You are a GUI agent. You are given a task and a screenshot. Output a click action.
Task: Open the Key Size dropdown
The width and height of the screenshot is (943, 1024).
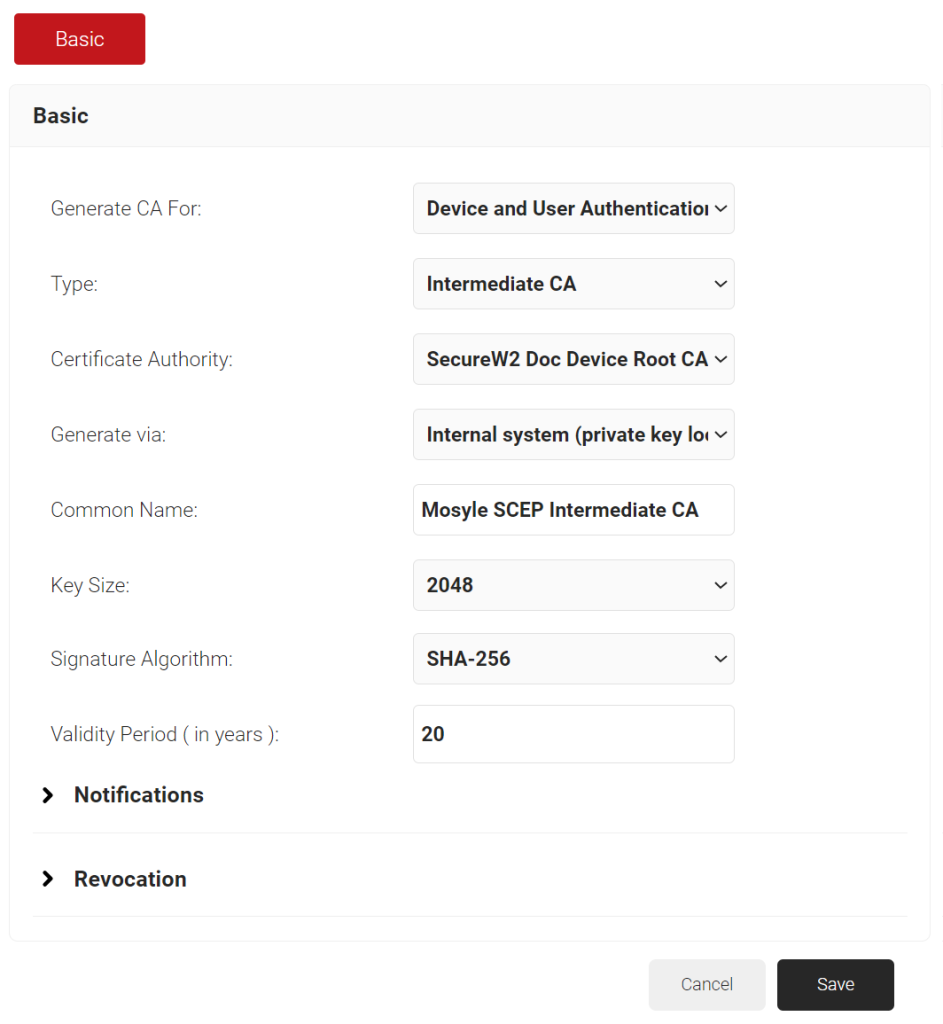[x=573, y=585]
